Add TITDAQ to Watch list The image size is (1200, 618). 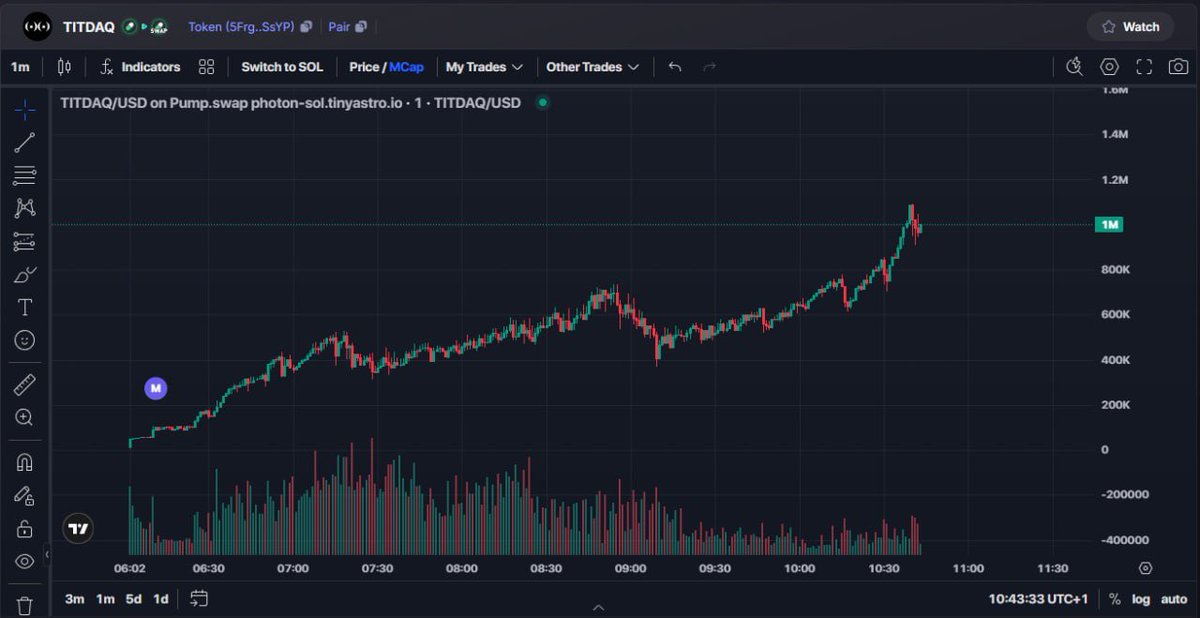[1130, 27]
